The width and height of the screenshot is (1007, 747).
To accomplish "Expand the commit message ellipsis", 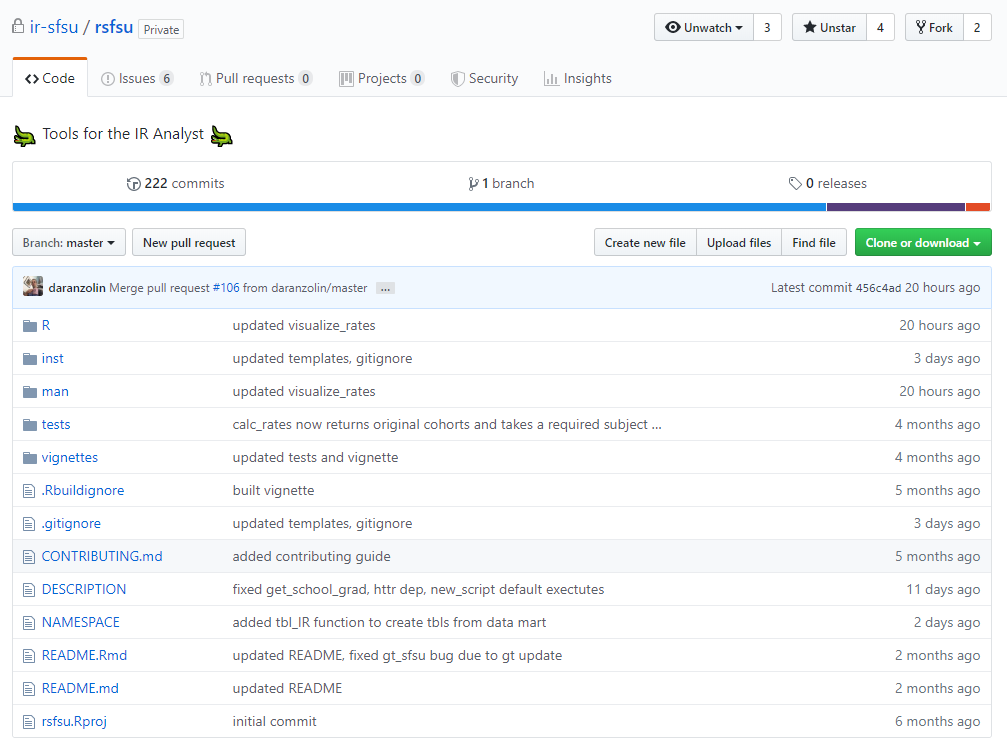I will coord(385,288).
